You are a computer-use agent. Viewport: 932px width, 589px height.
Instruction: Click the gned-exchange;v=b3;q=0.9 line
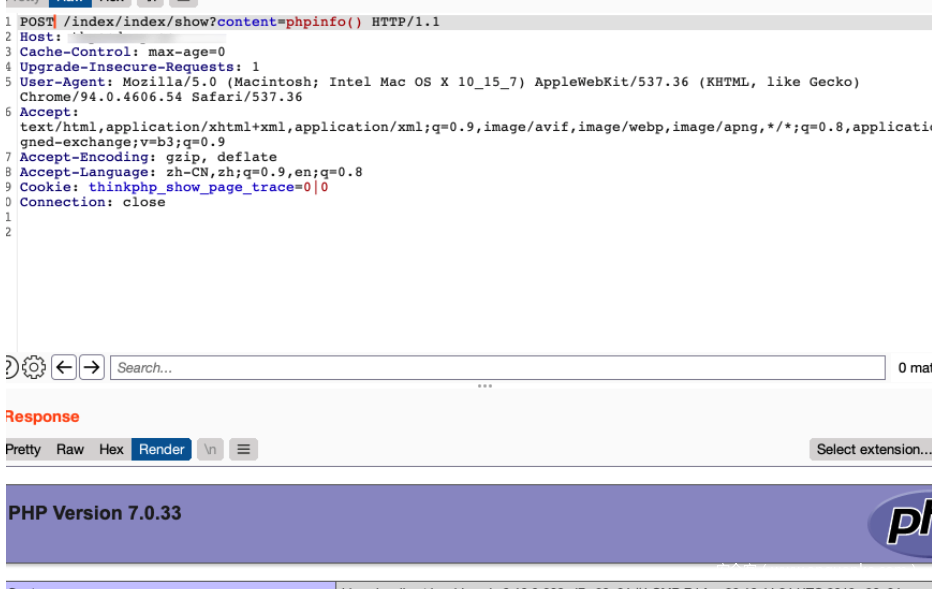tap(122, 142)
